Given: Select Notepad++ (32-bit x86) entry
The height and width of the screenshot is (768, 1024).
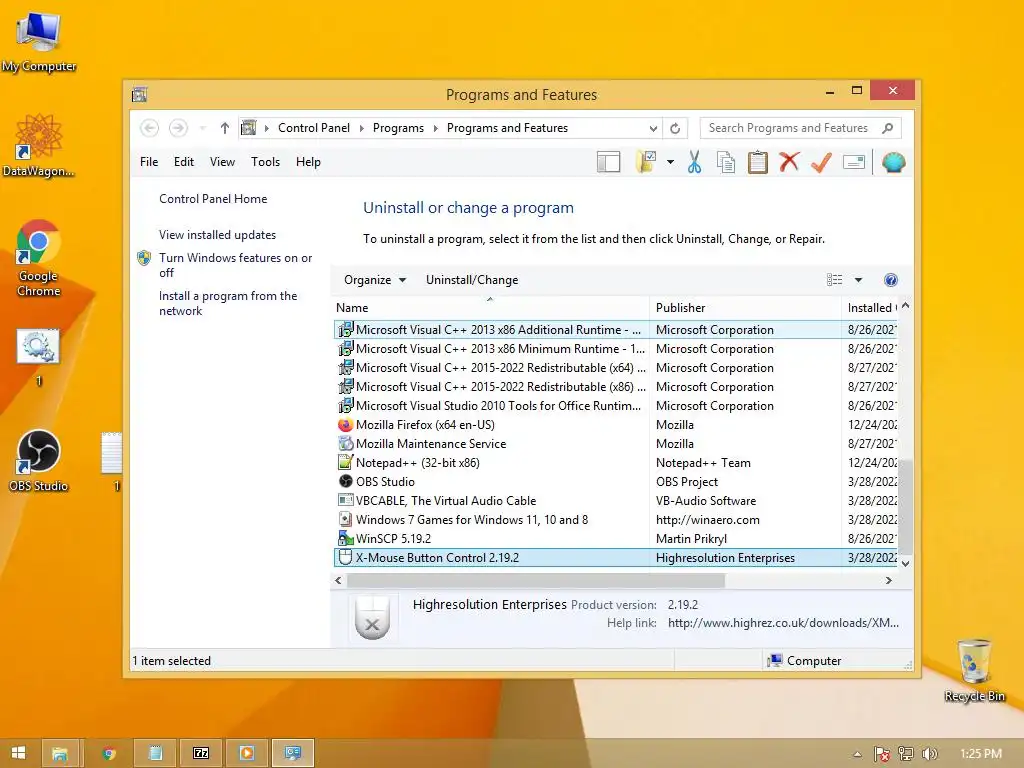Looking at the screenshot, I should click(x=616, y=462).
